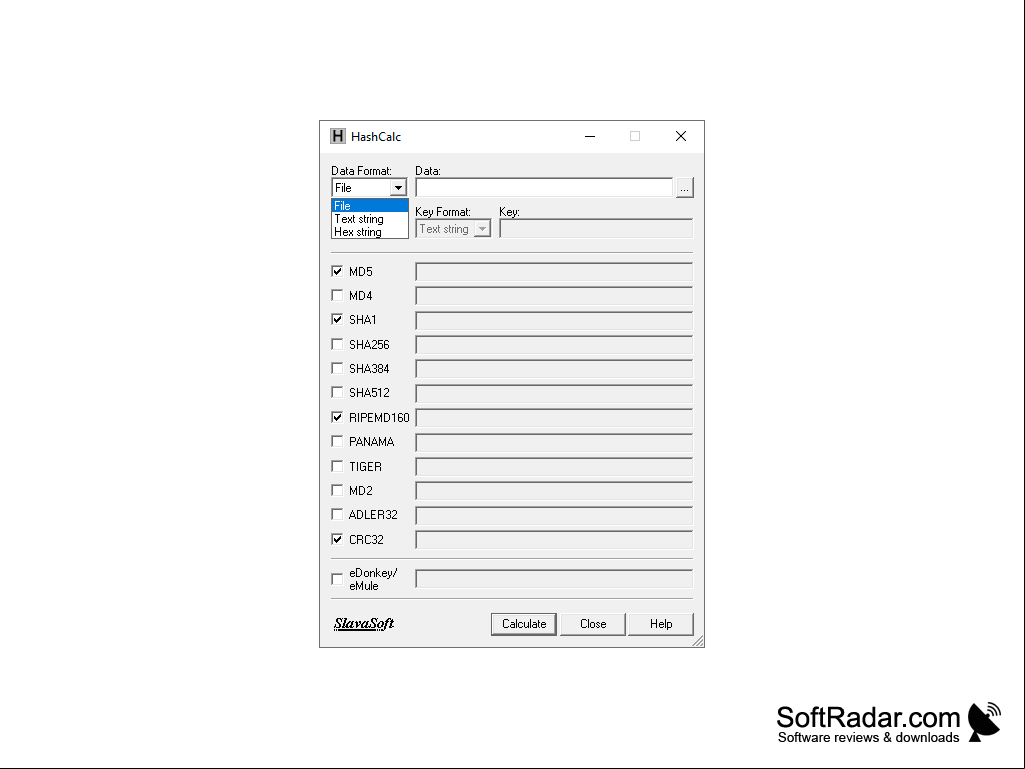
Task: Choose Text string data format option
Action: coord(370,219)
